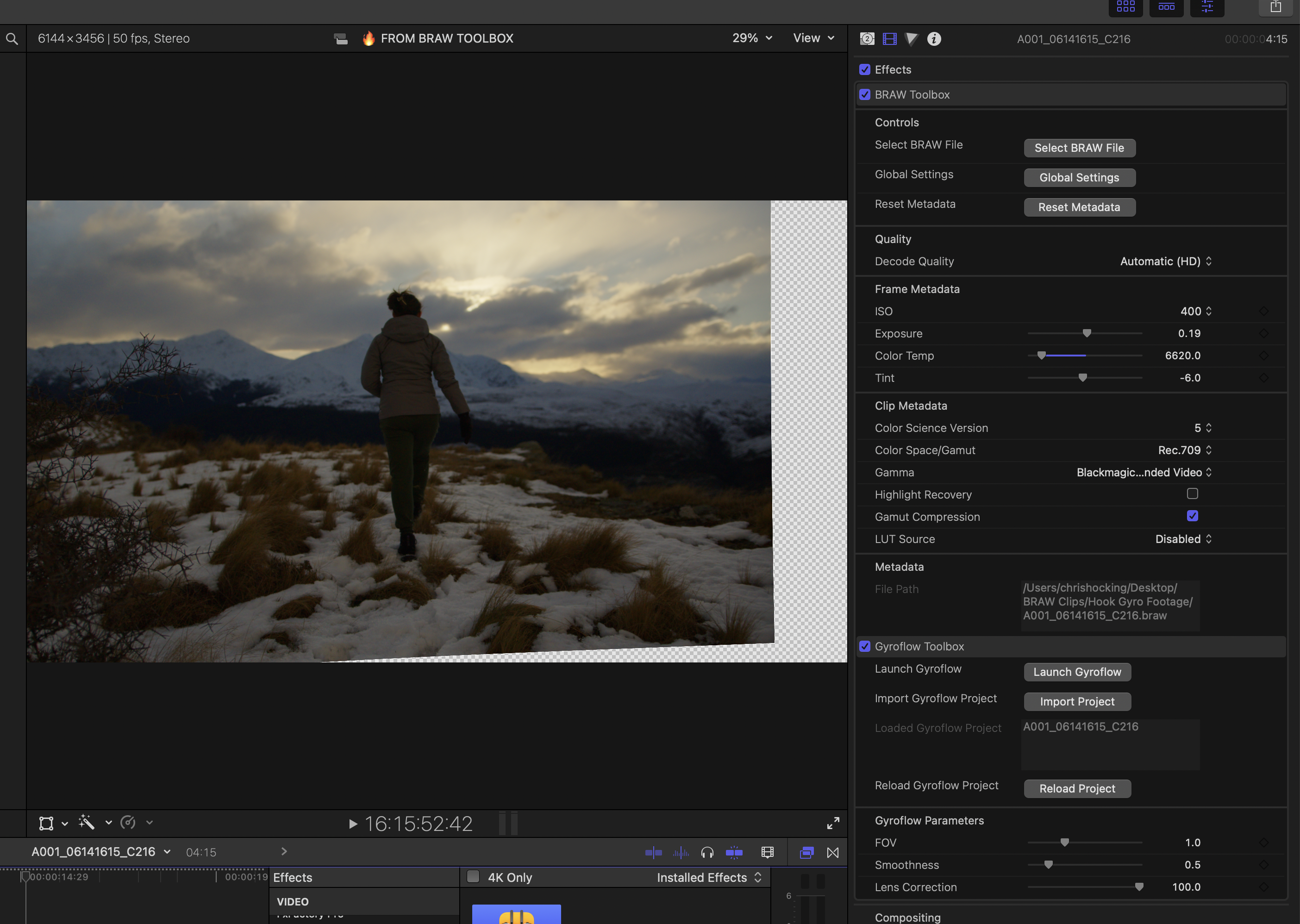Open the Installed Effects popup menu

(x=708, y=877)
